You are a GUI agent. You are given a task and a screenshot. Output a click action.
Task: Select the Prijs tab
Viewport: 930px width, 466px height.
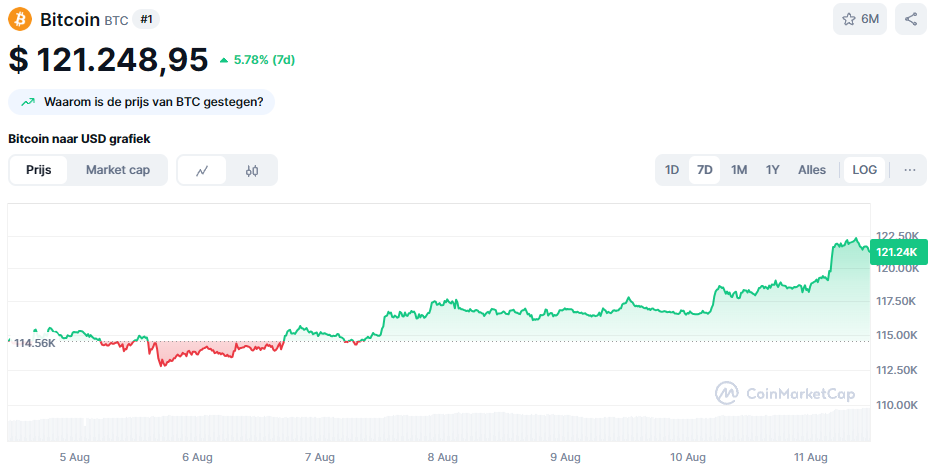point(39,170)
